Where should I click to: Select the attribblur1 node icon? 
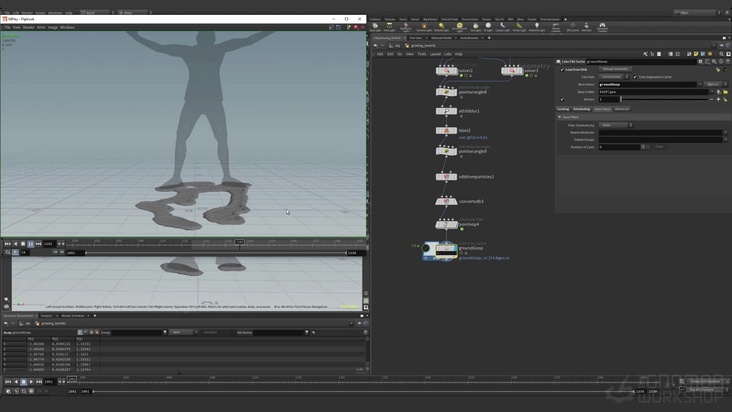[x=447, y=111]
